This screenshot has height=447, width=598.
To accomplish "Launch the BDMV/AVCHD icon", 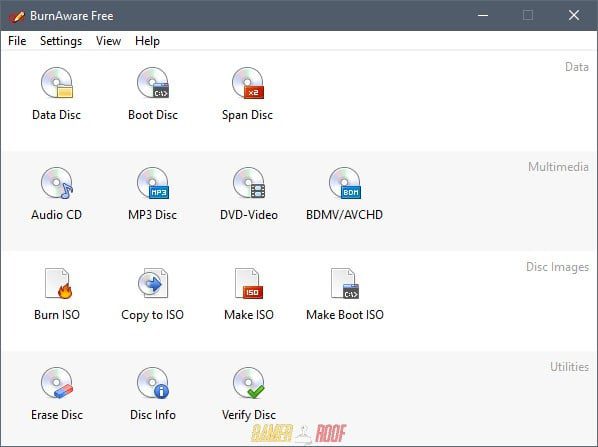I will coord(345,183).
